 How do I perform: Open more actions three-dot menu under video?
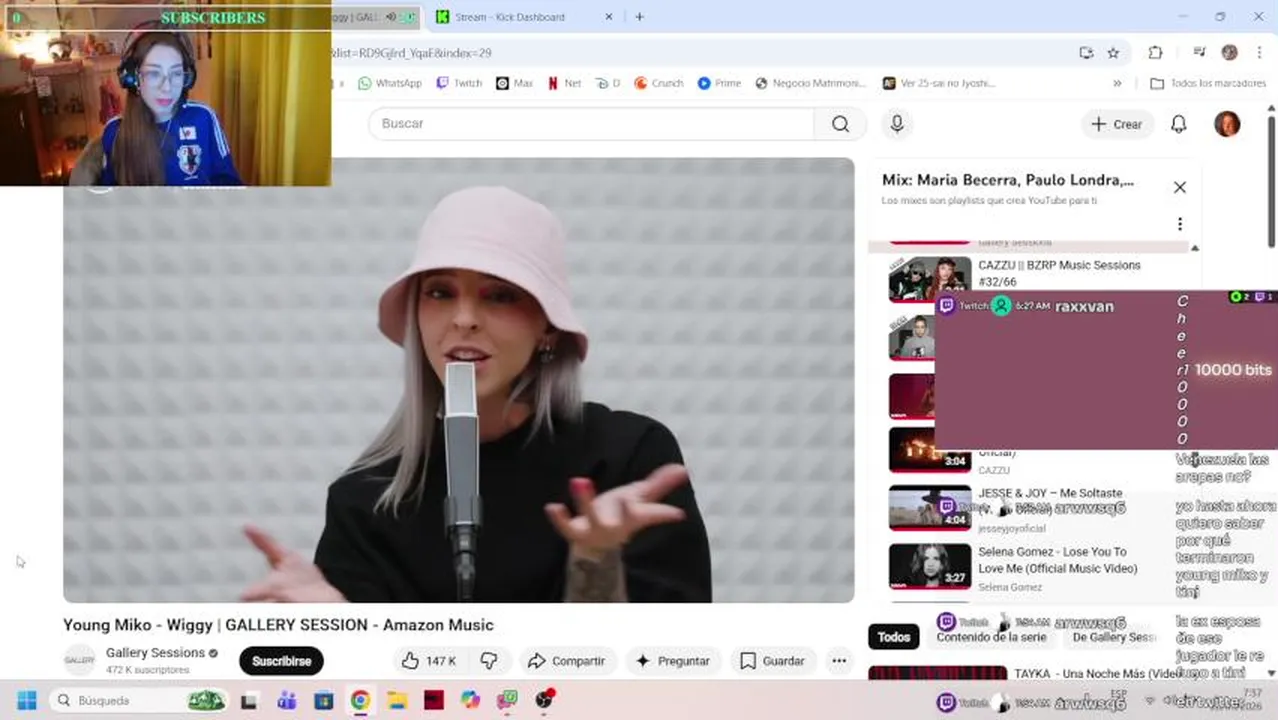pyautogui.click(x=839, y=661)
